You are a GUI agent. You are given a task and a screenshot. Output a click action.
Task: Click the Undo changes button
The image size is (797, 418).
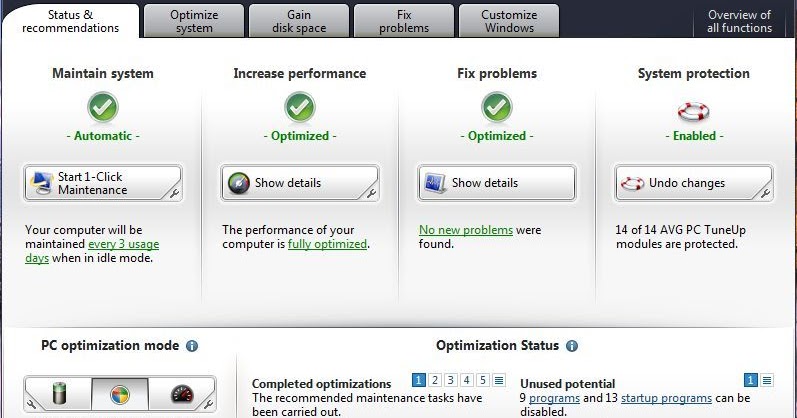(x=694, y=183)
